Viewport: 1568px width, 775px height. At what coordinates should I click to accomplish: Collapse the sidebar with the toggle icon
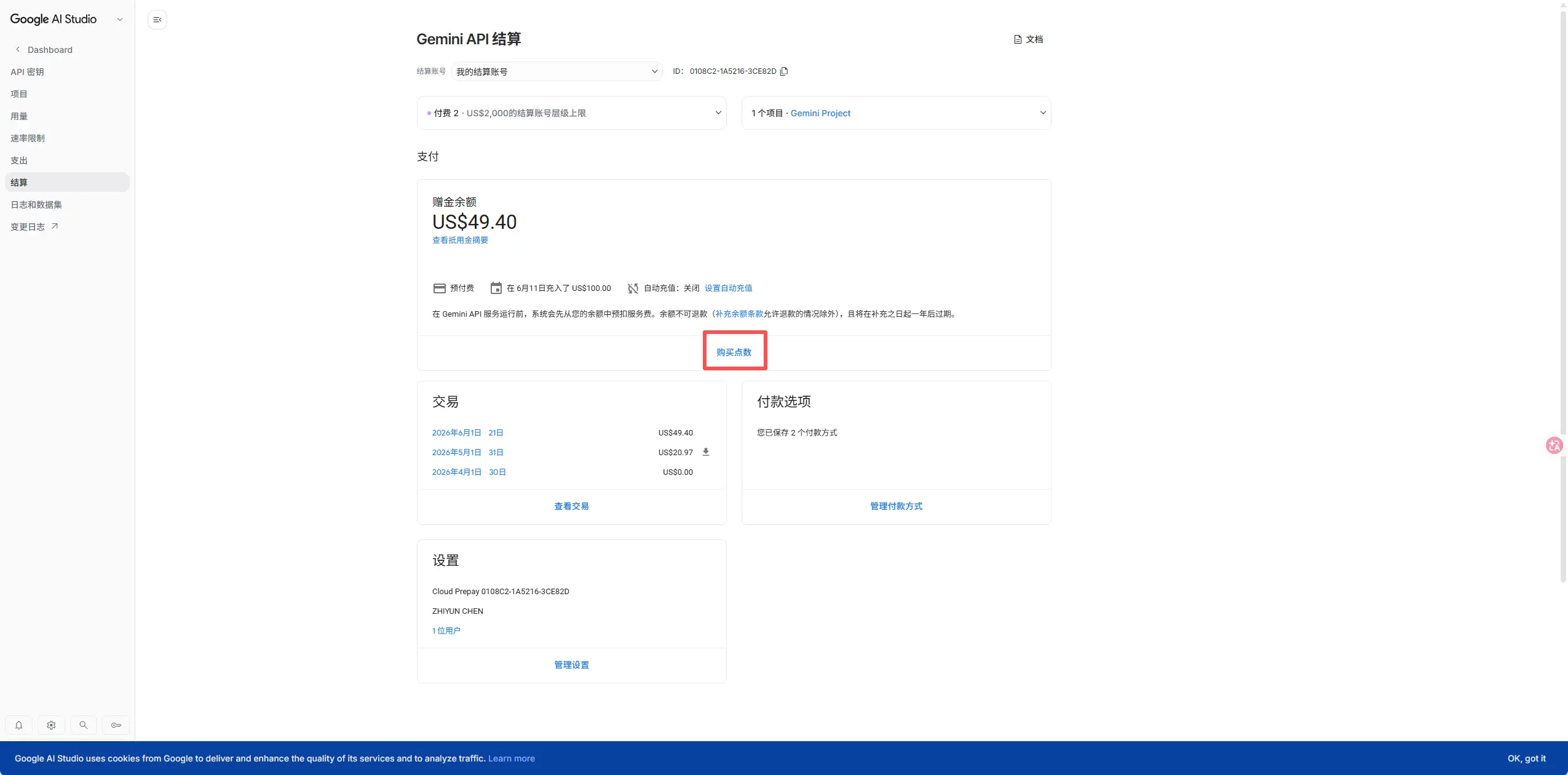[x=157, y=20]
